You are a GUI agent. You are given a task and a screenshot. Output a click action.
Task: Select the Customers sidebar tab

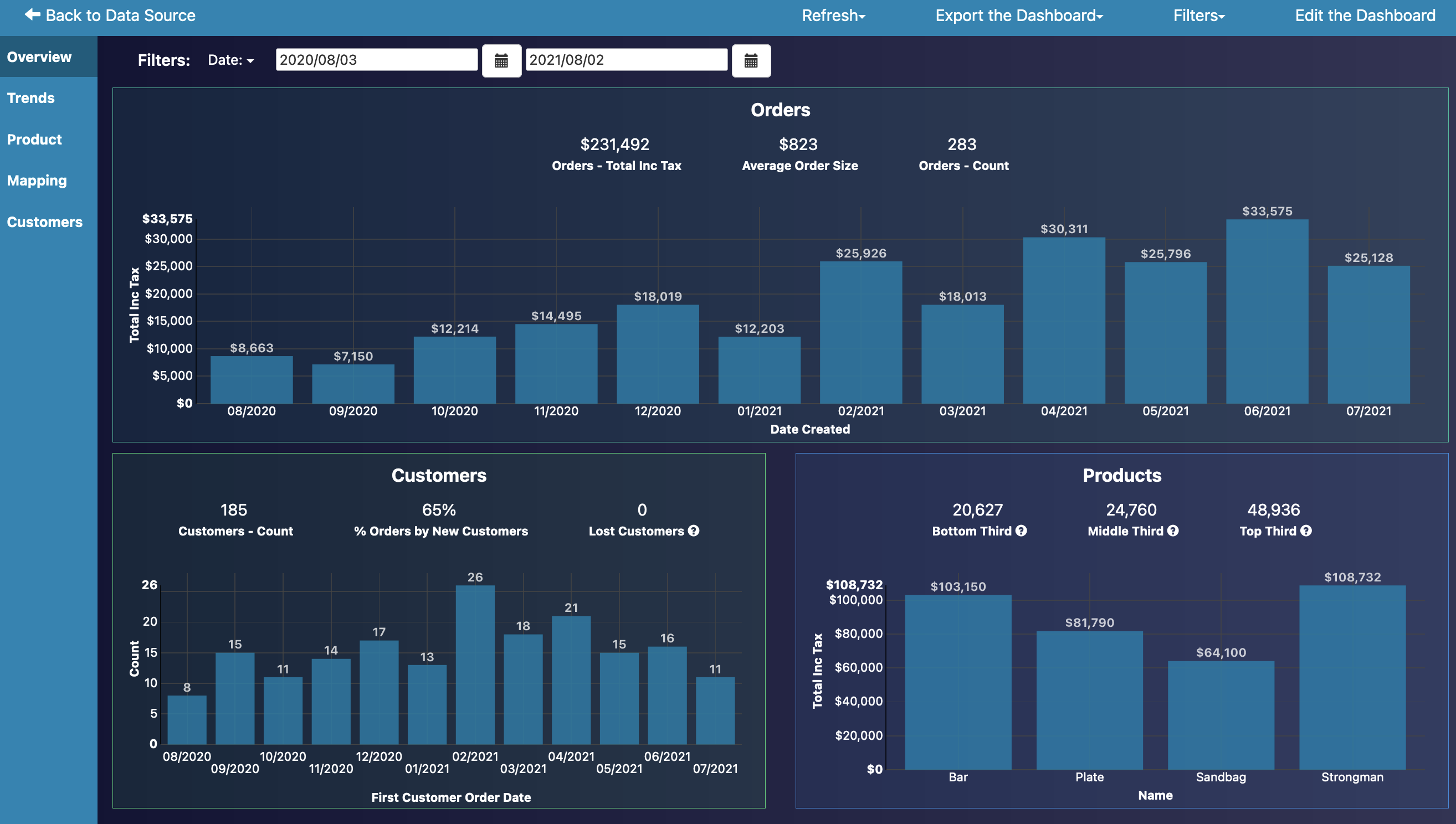(44, 222)
